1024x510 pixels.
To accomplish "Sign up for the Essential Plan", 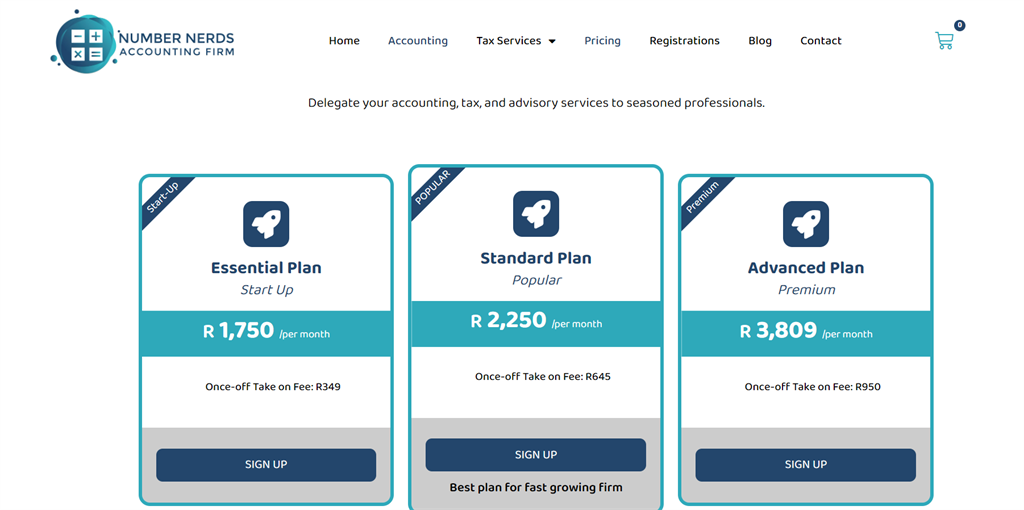I will point(266,465).
